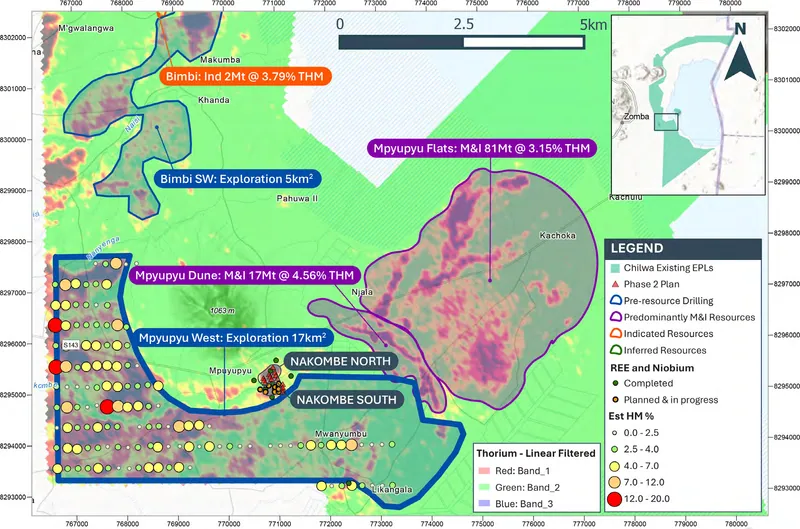The height and width of the screenshot is (529, 800).
Task: Click the LEGEND header
Action: [x=683, y=248]
